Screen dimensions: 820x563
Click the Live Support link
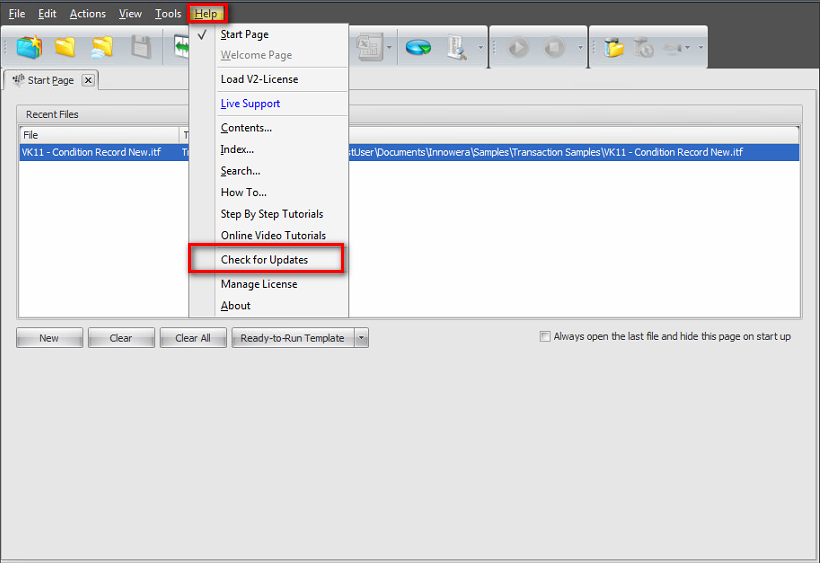tap(250, 104)
